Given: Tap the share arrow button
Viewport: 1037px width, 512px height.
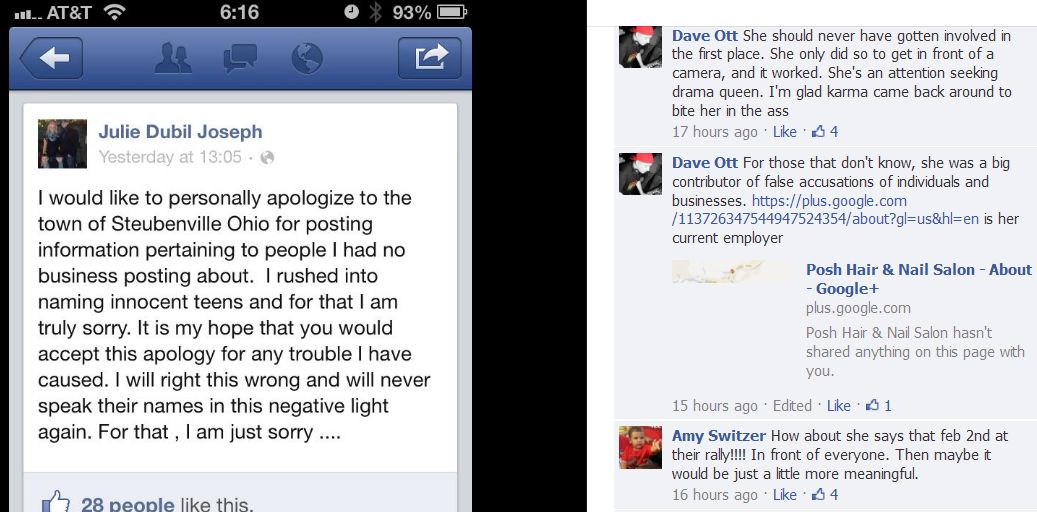Looking at the screenshot, I should click(430, 58).
